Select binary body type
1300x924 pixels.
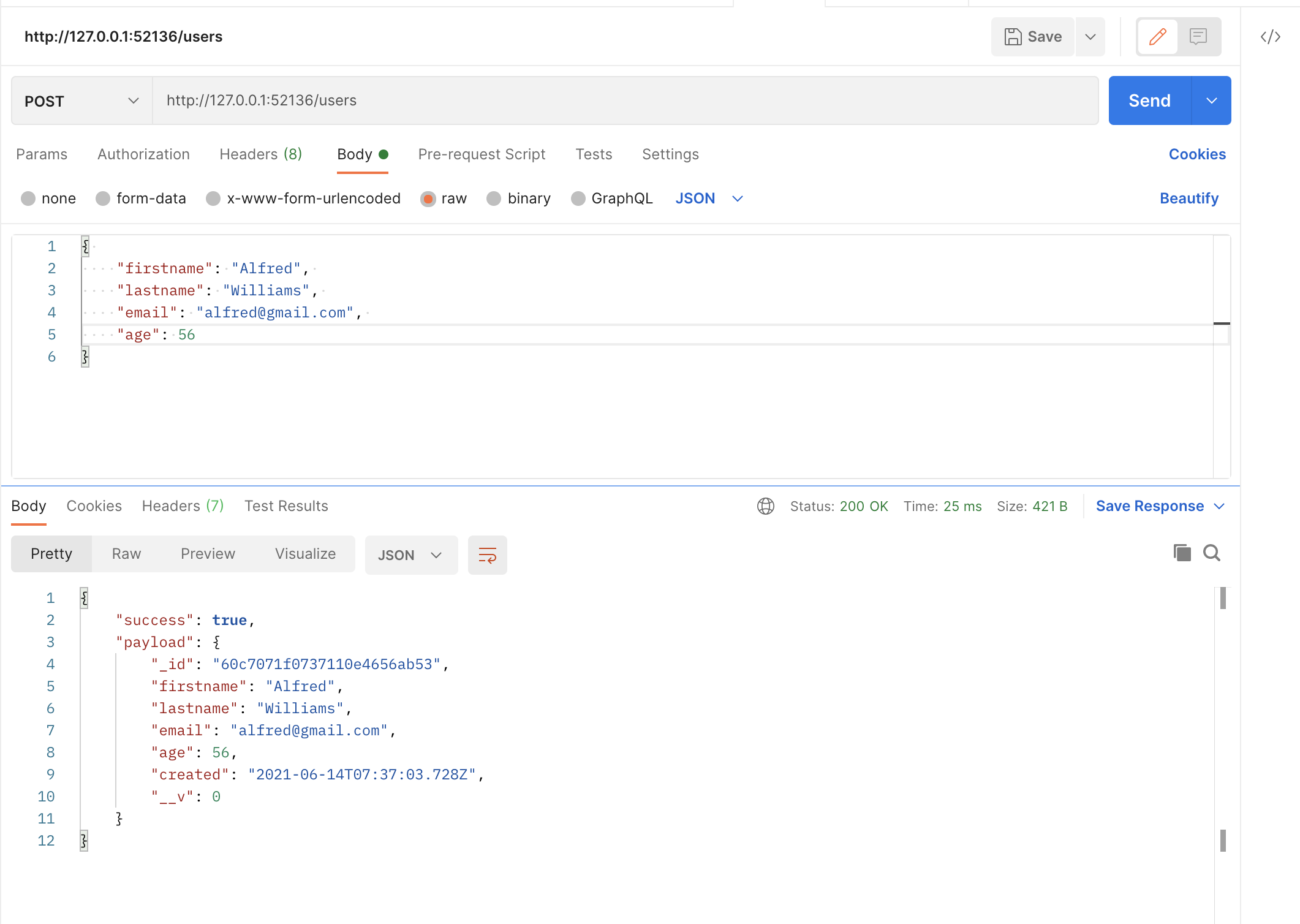point(518,199)
